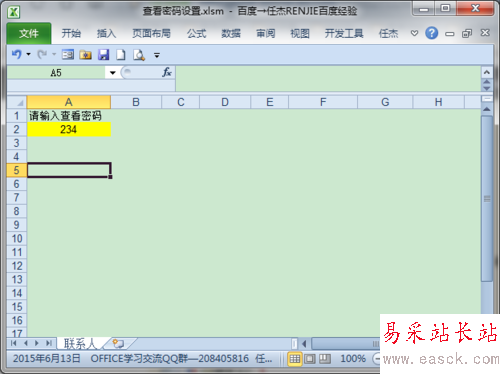Go to last sheet navigation arrow

pos(49,343)
